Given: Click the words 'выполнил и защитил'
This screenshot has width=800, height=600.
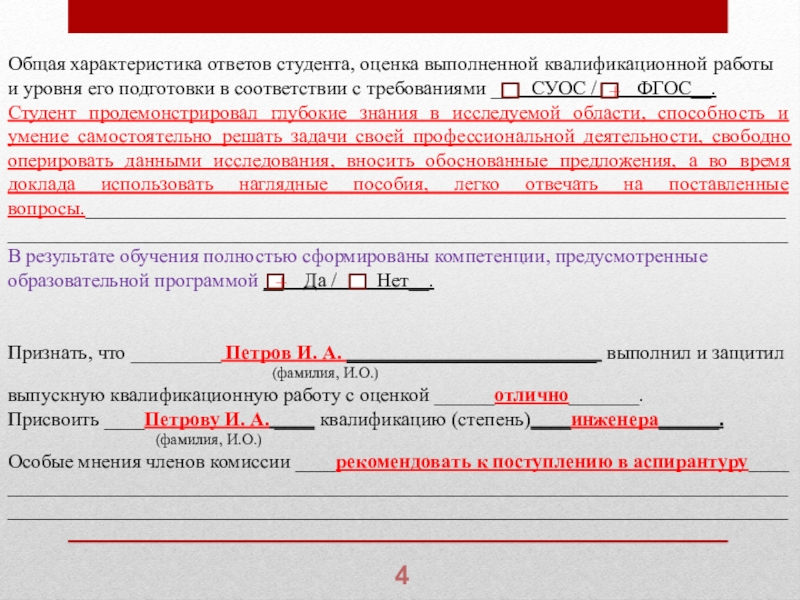Looking at the screenshot, I should click(x=695, y=353).
